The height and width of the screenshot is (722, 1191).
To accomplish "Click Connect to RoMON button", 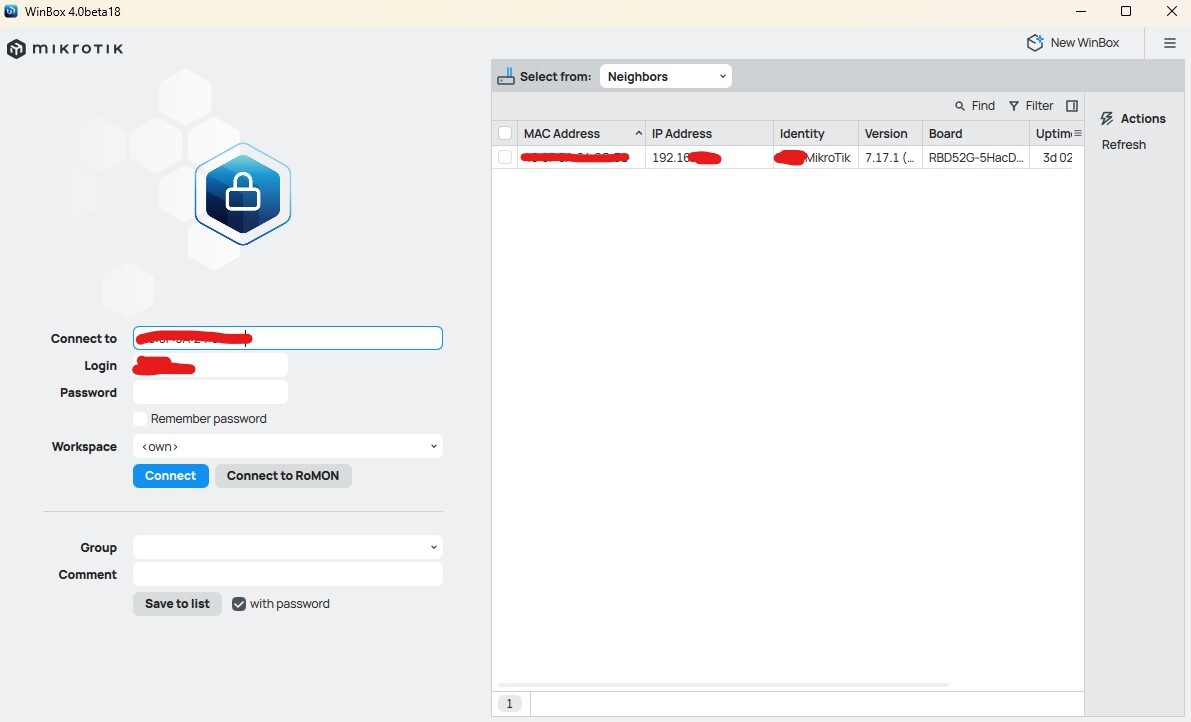I will 283,476.
